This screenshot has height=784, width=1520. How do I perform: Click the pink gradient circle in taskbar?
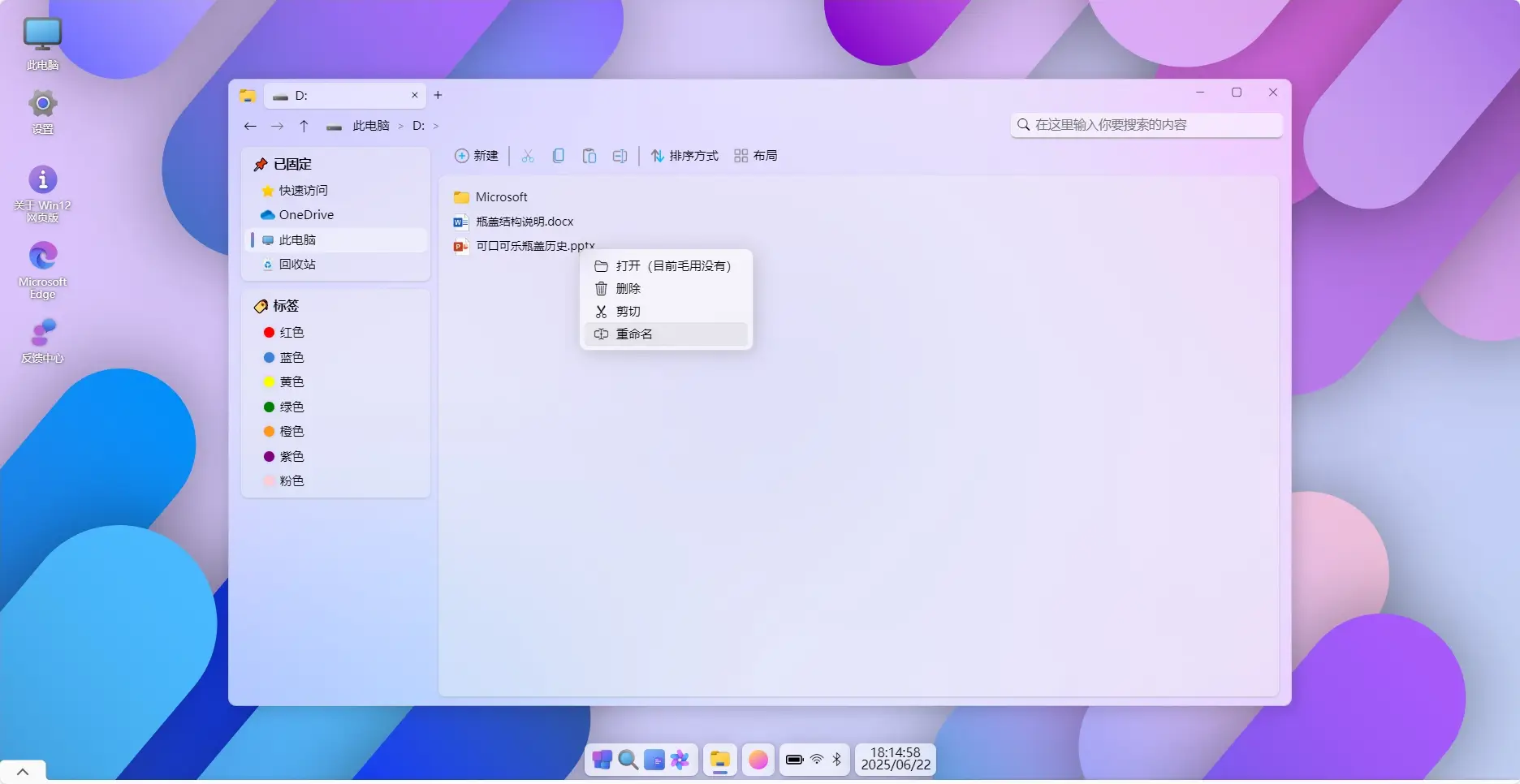(x=758, y=760)
